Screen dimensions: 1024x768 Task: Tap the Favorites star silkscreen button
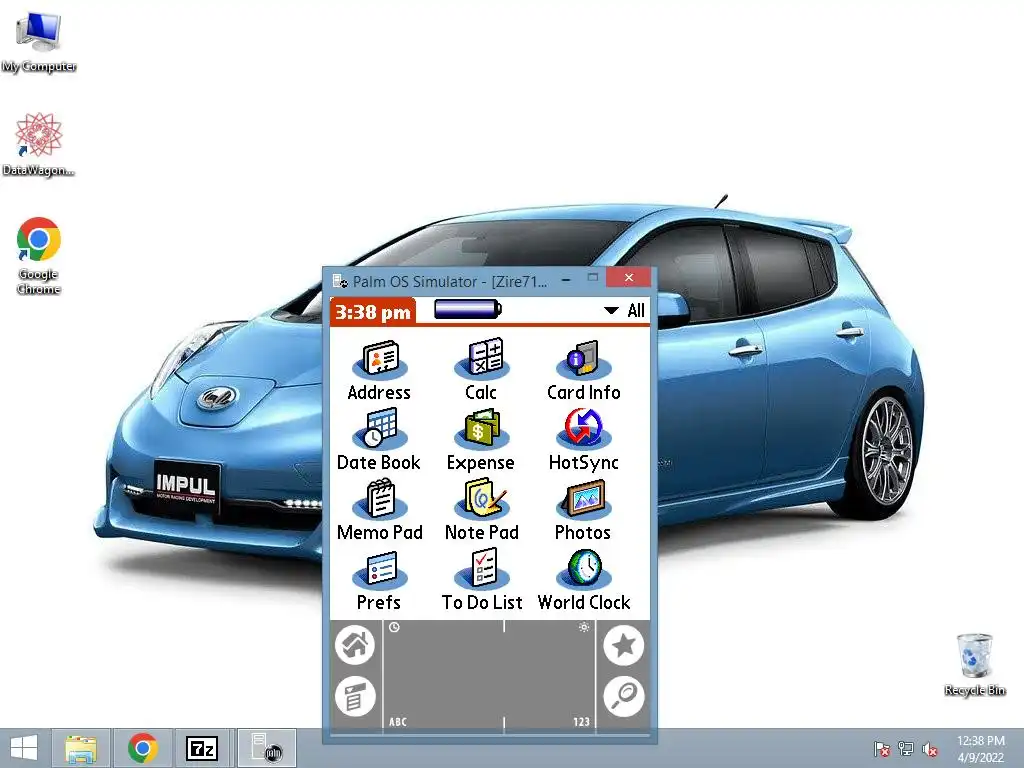point(624,645)
